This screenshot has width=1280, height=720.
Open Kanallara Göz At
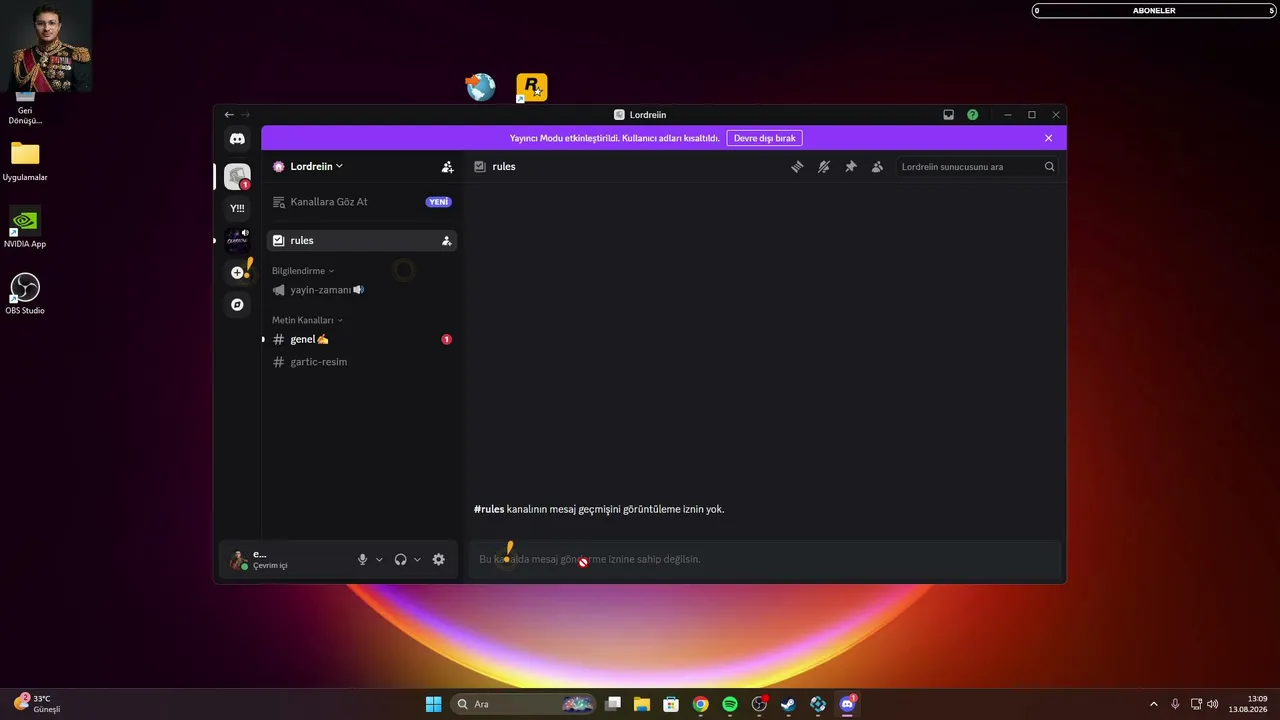pyautogui.click(x=362, y=202)
